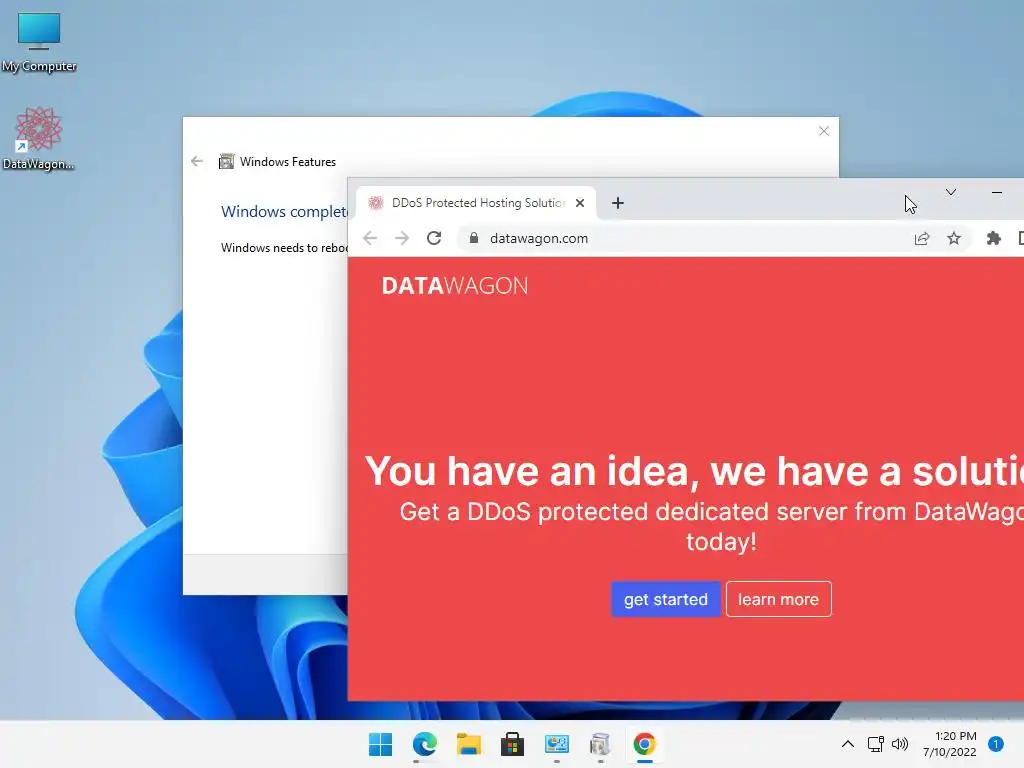The image size is (1024, 768).
Task: Open Microsoft Store from the taskbar
Action: (x=512, y=744)
